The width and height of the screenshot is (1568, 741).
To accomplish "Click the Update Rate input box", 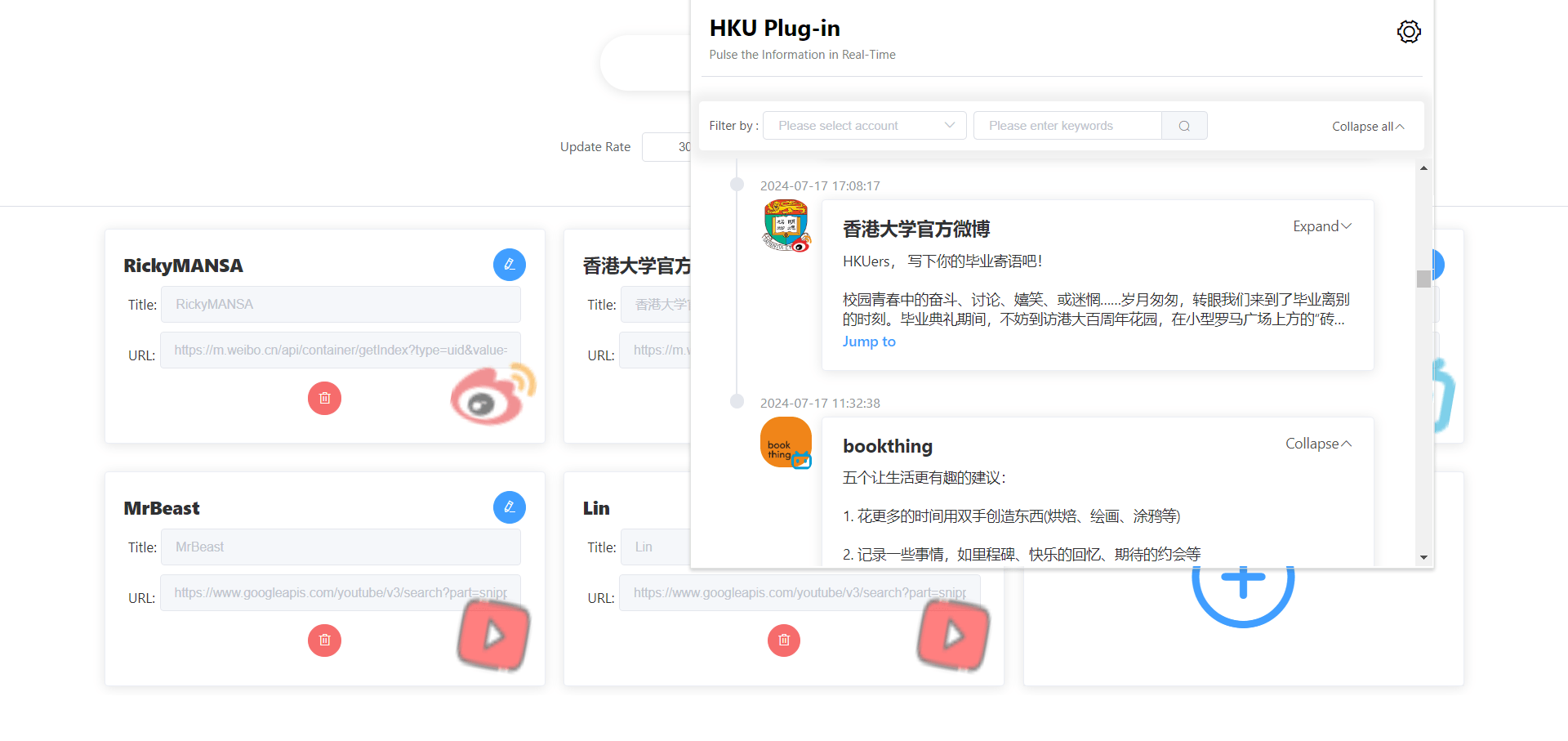I will tap(666, 147).
